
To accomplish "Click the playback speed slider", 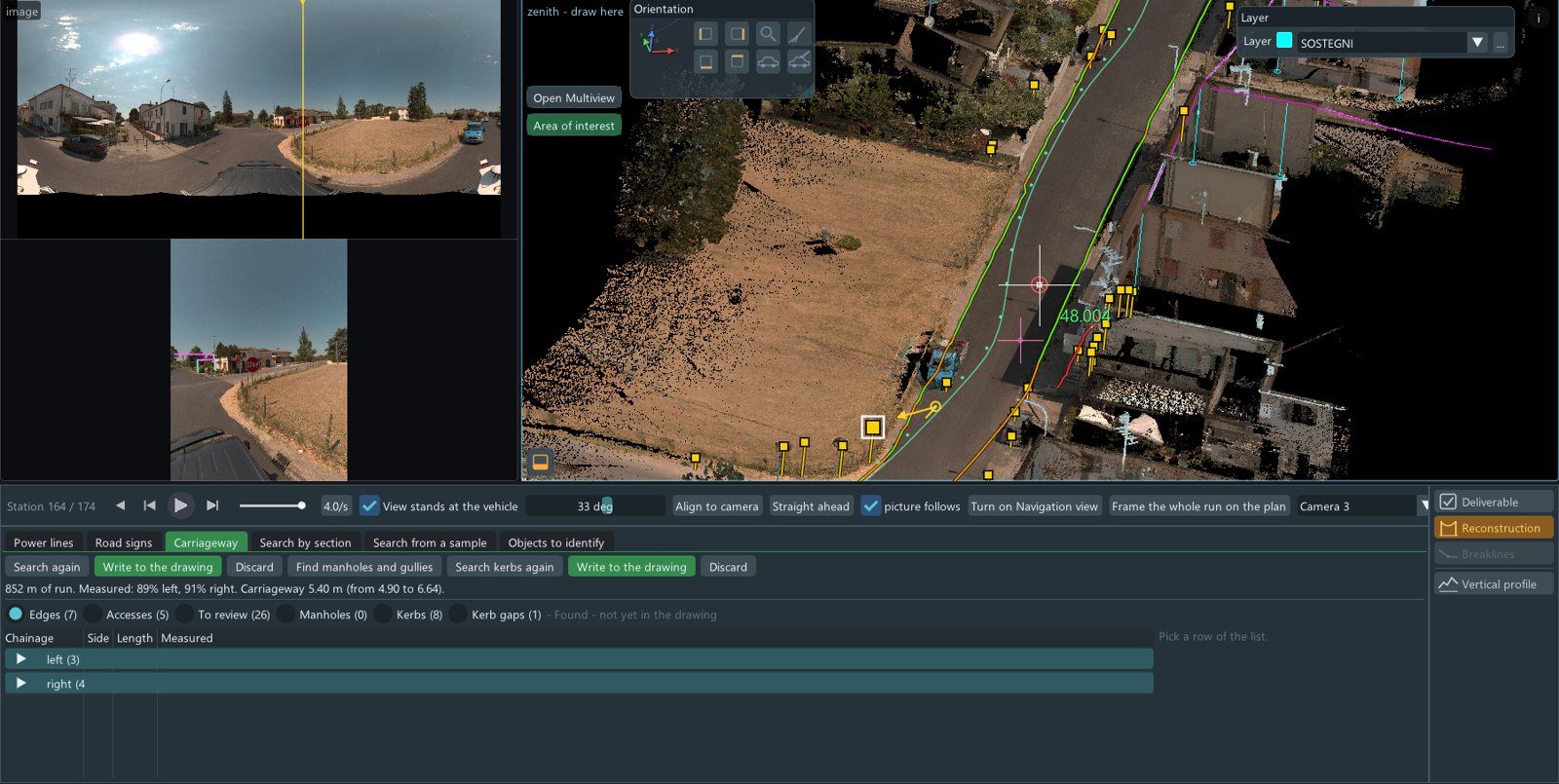I will coord(272,505).
